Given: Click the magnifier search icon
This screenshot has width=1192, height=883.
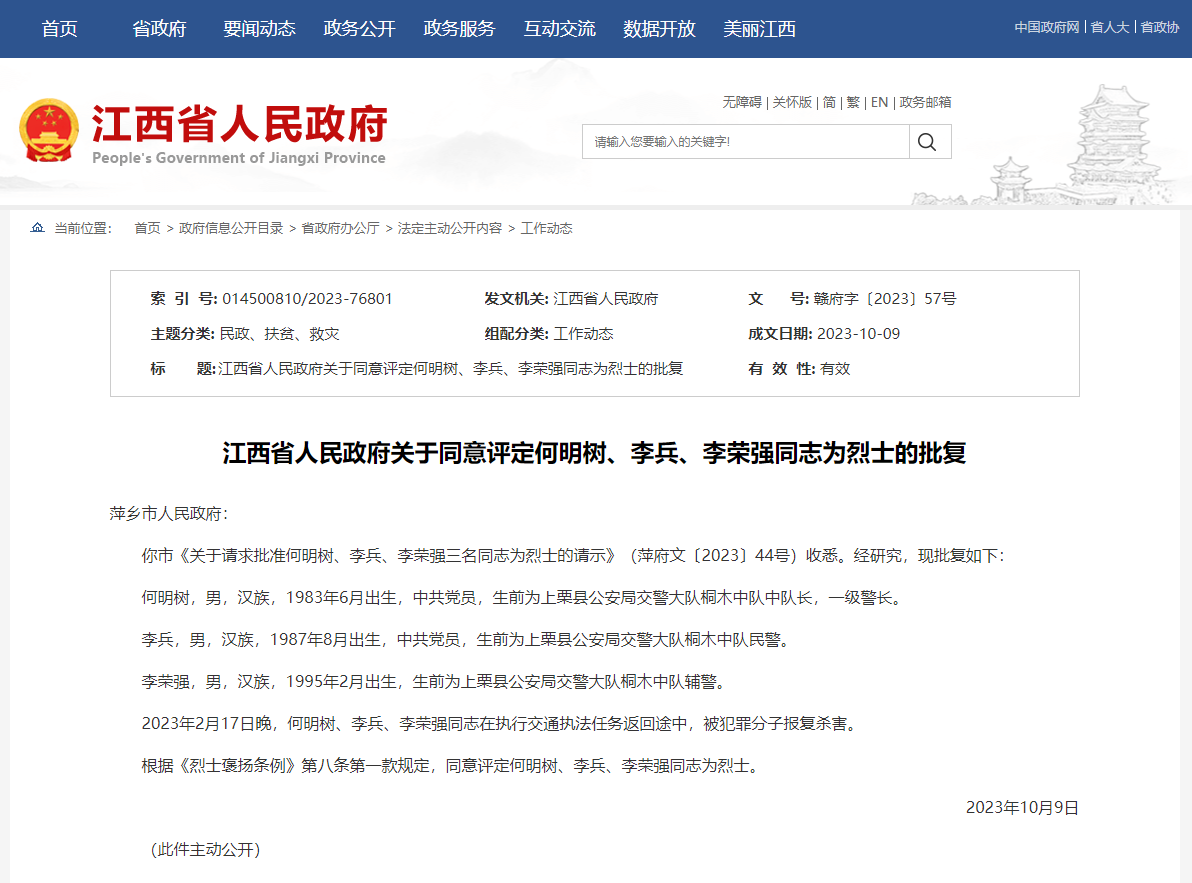Looking at the screenshot, I should click(927, 142).
